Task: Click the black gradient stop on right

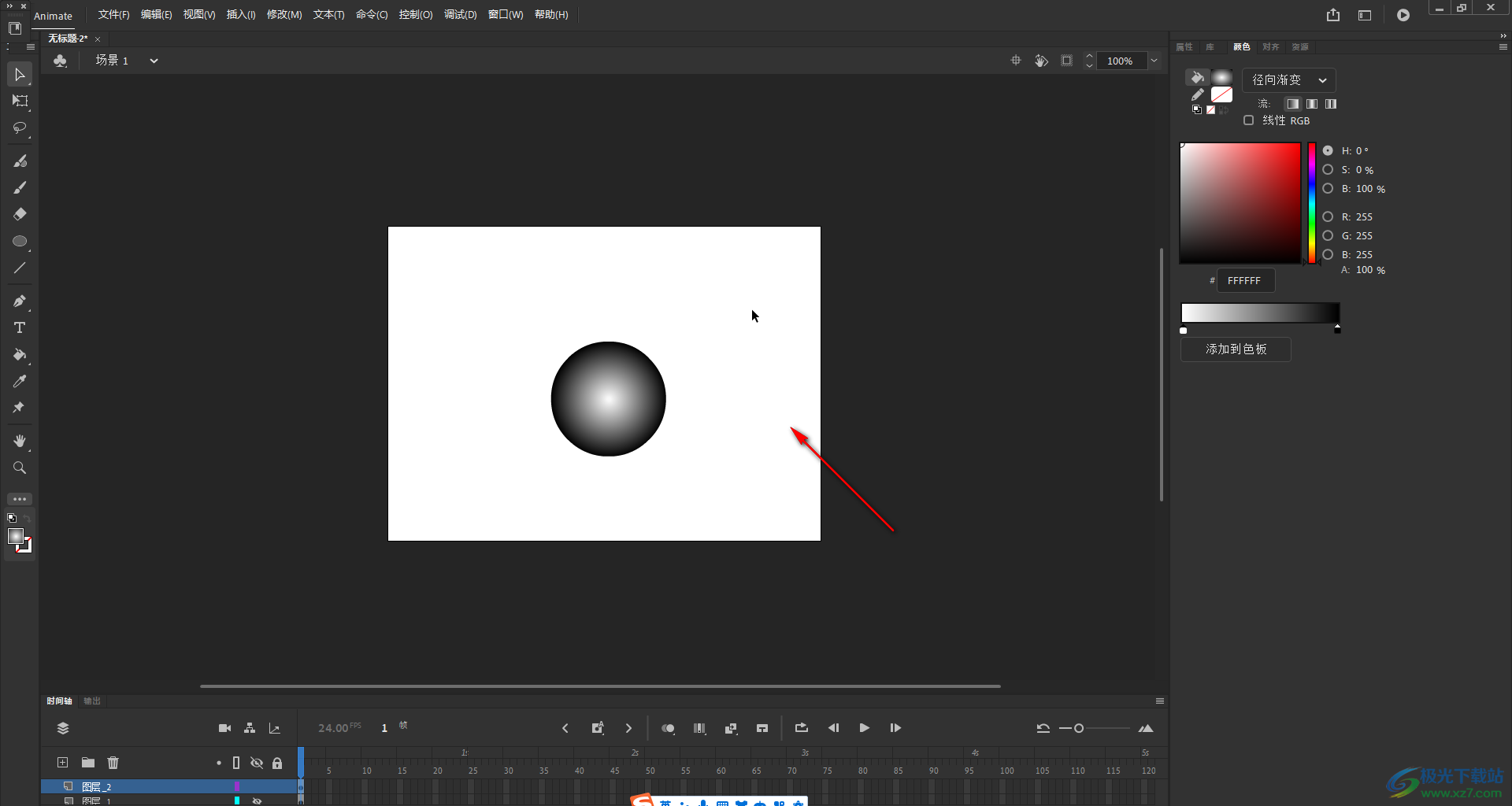Action: pos(1337,329)
